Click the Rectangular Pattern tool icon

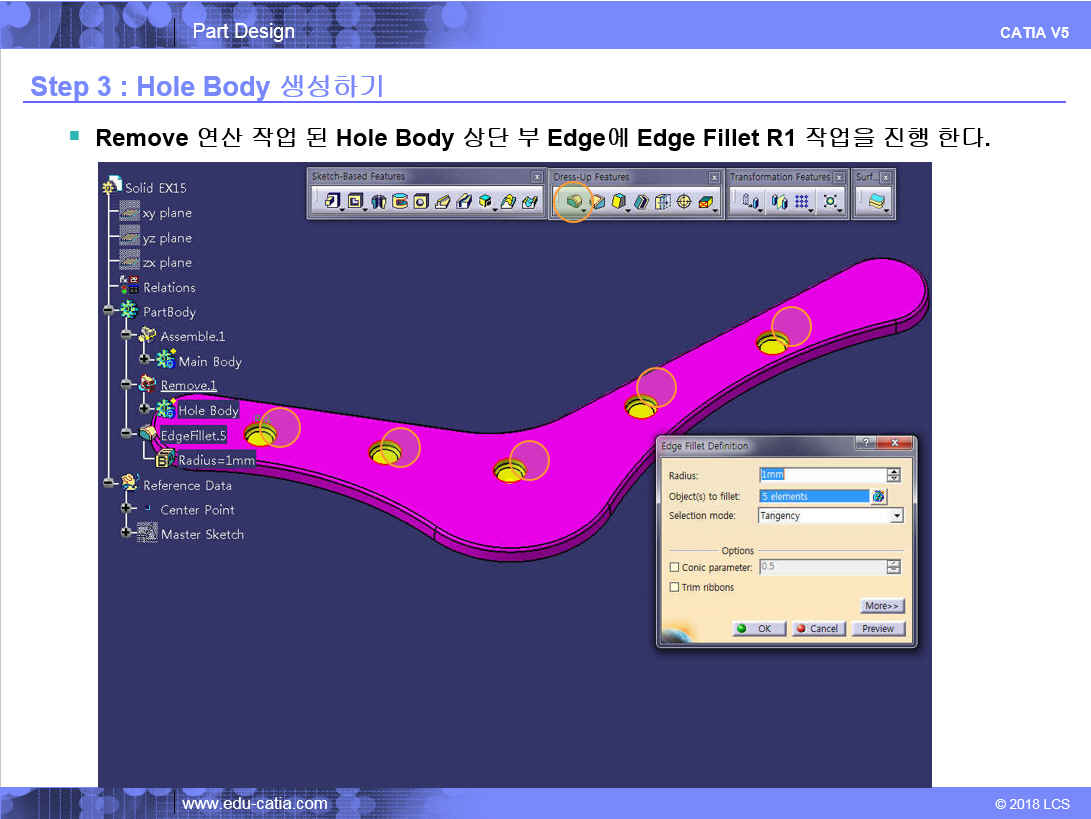[802, 201]
